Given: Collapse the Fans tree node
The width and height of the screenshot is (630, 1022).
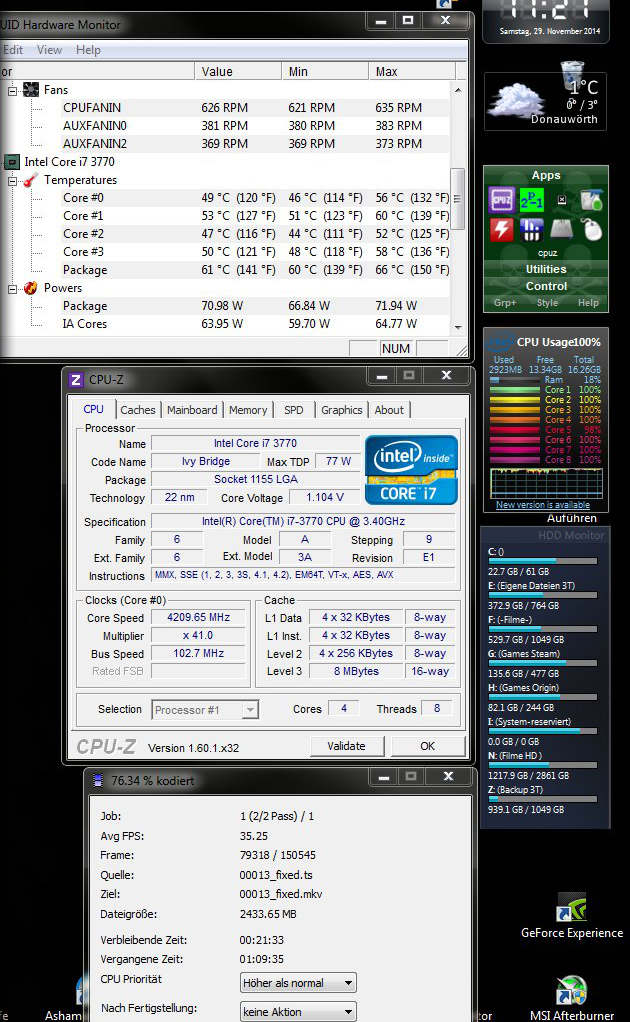Looking at the screenshot, I should tap(12, 91).
